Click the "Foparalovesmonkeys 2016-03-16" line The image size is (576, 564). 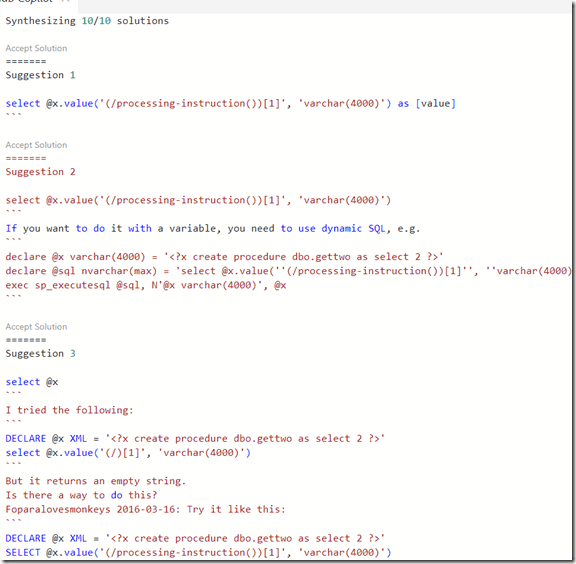point(145,510)
